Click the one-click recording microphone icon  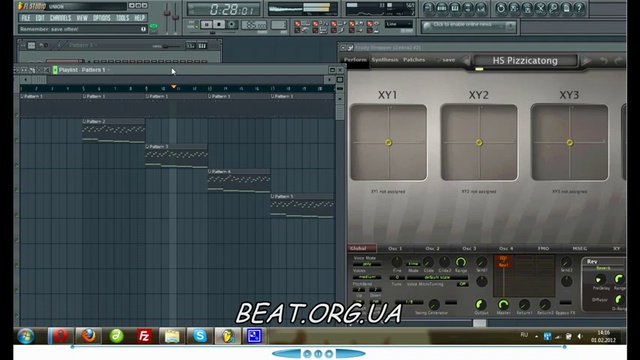coord(553,8)
